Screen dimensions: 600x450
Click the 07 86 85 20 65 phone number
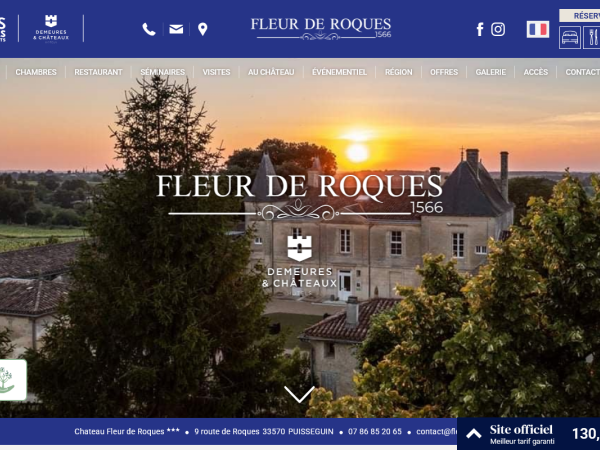(x=375, y=432)
